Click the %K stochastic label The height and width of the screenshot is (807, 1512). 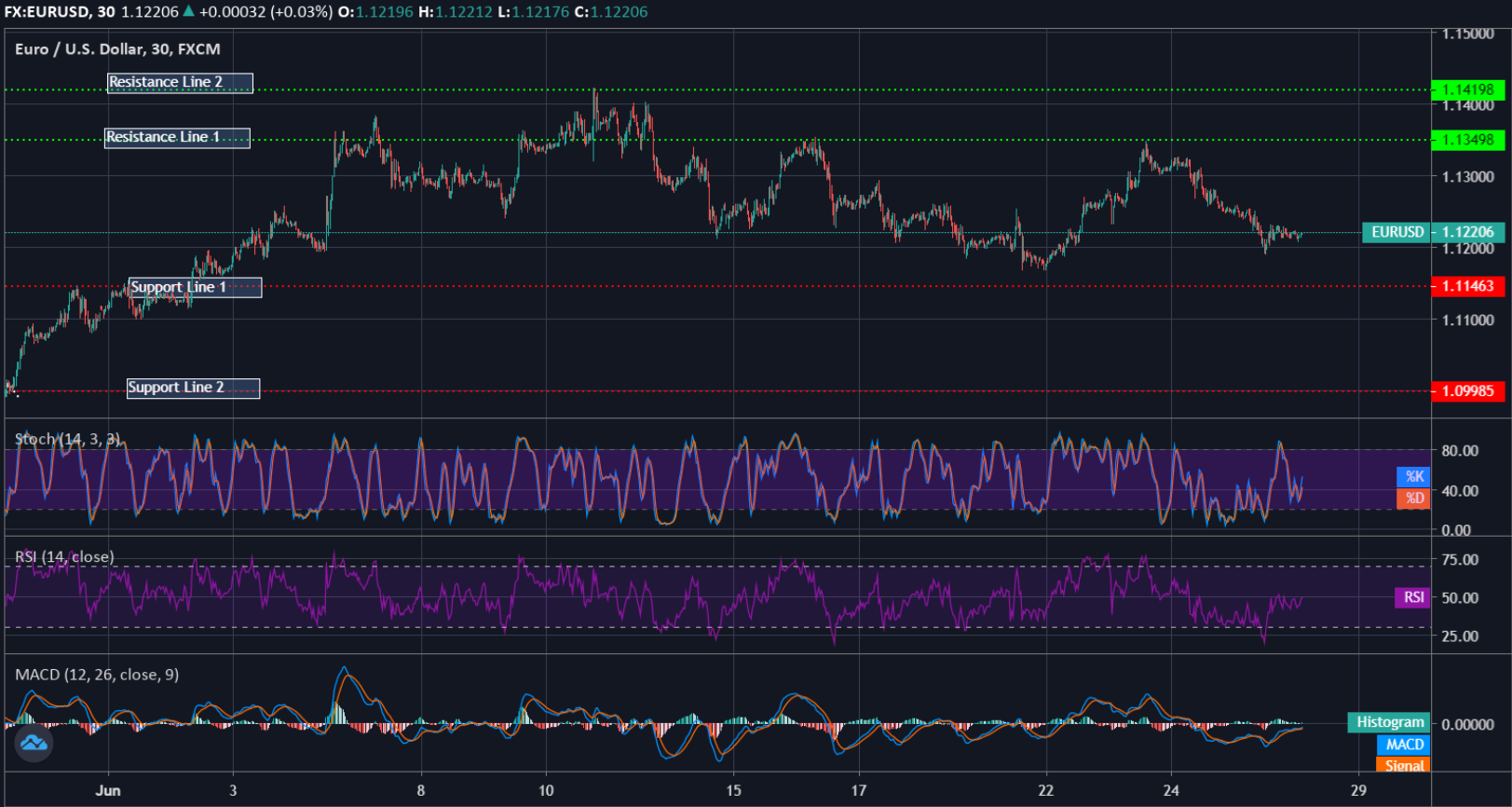click(x=1413, y=477)
